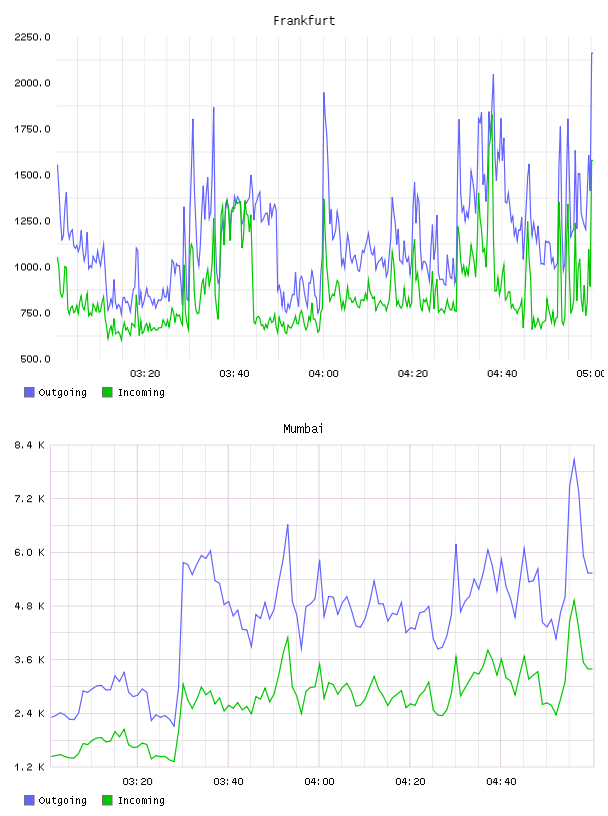608x816 pixels.
Task: Click the 03:20 time label in Frankfurt
Action: [145, 374]
